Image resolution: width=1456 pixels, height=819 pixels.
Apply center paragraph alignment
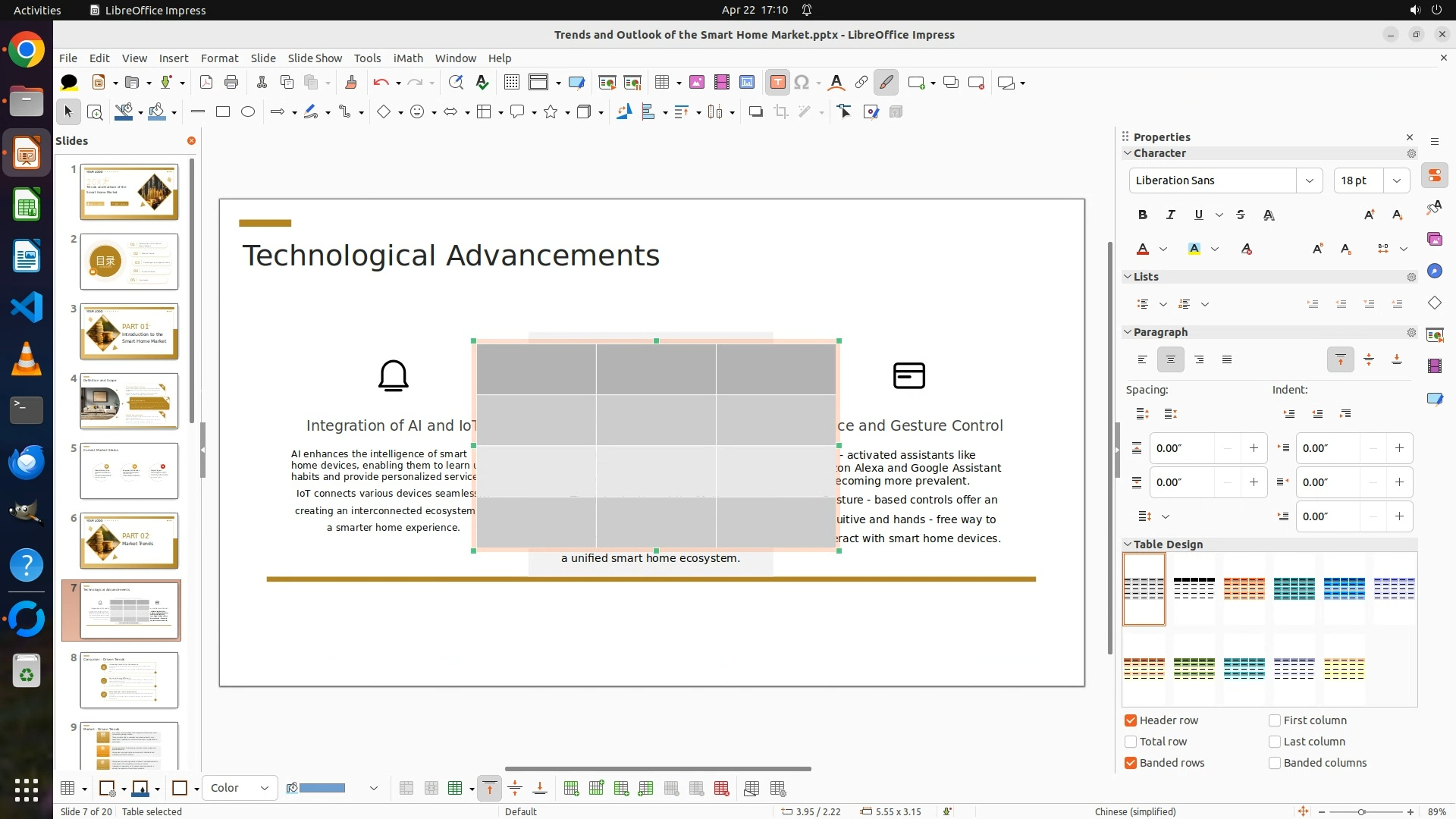1170,360
